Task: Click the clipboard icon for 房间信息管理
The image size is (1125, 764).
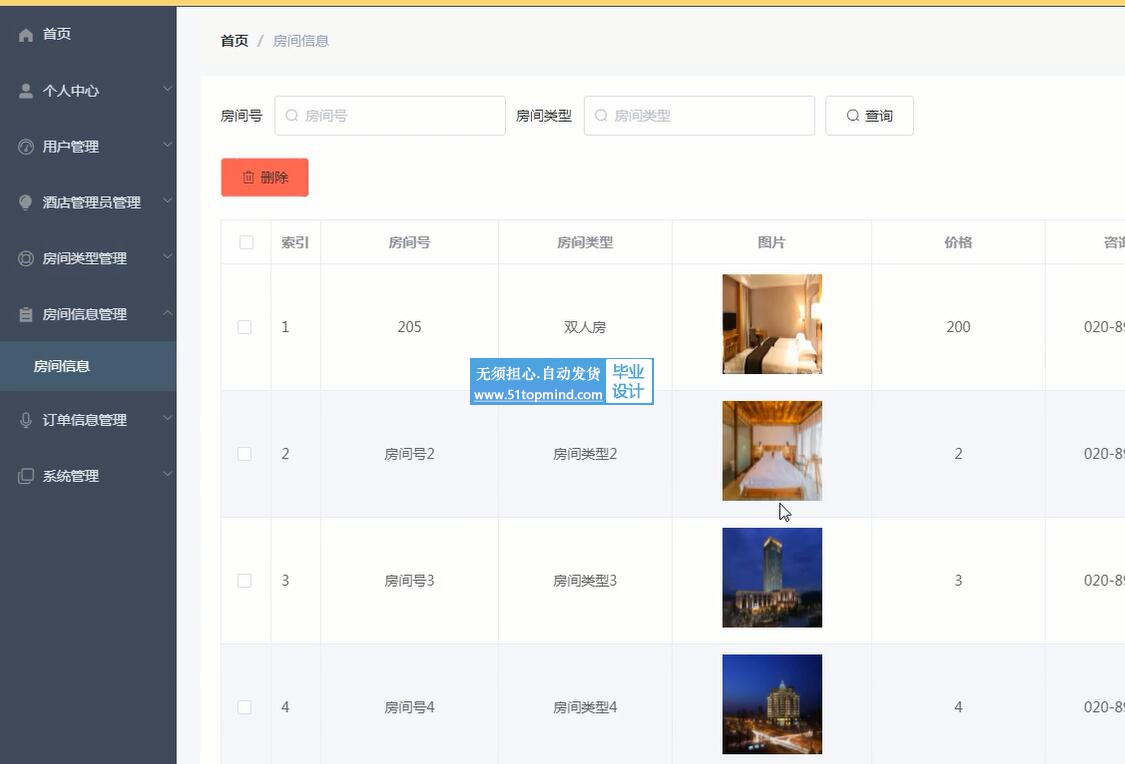Action: [x=26, y=315]
